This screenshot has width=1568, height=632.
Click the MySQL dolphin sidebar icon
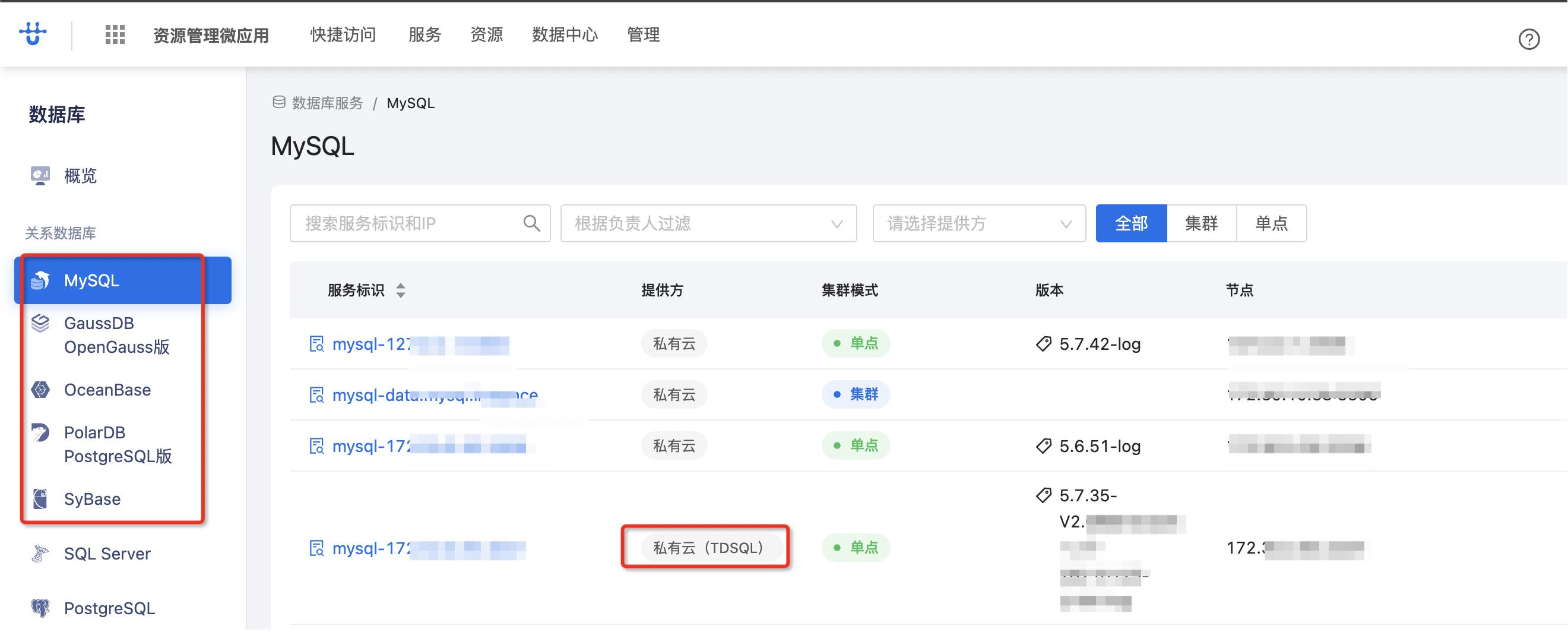pyautogui.click(x=41, y=280)
